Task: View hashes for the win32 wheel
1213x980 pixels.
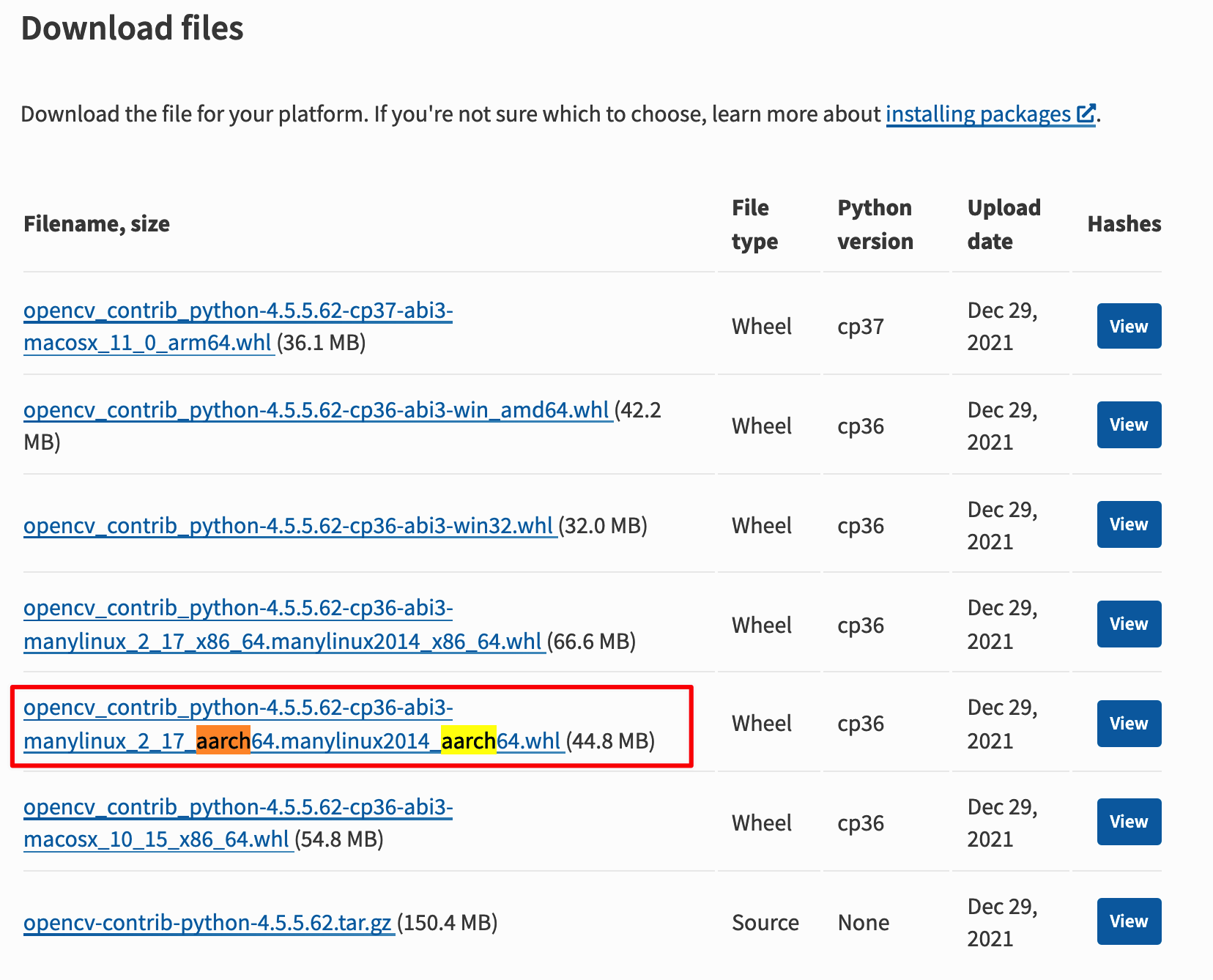Action: [x=1129, y=524]
